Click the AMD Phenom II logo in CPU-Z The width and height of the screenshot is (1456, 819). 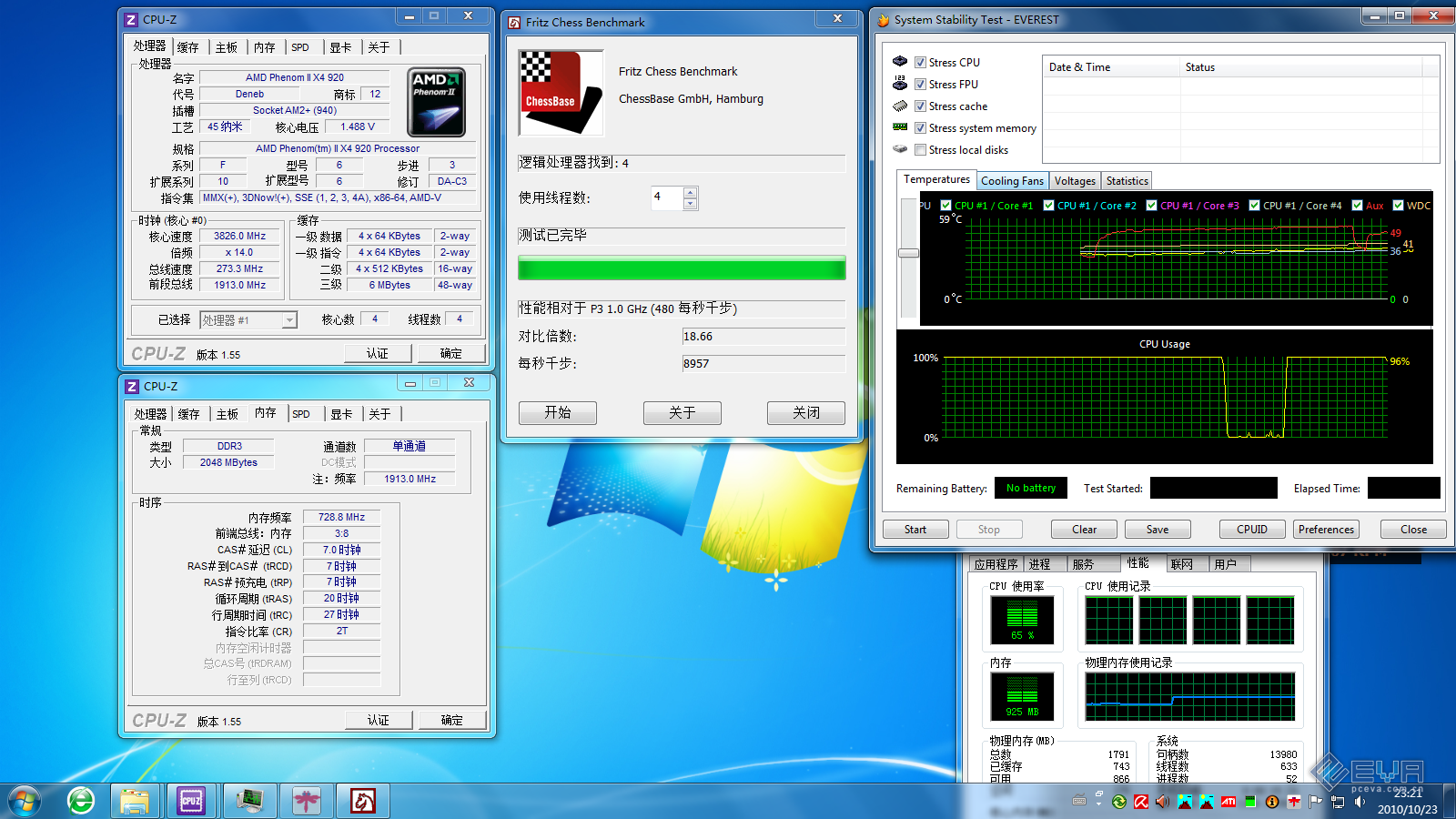(437, 103)
